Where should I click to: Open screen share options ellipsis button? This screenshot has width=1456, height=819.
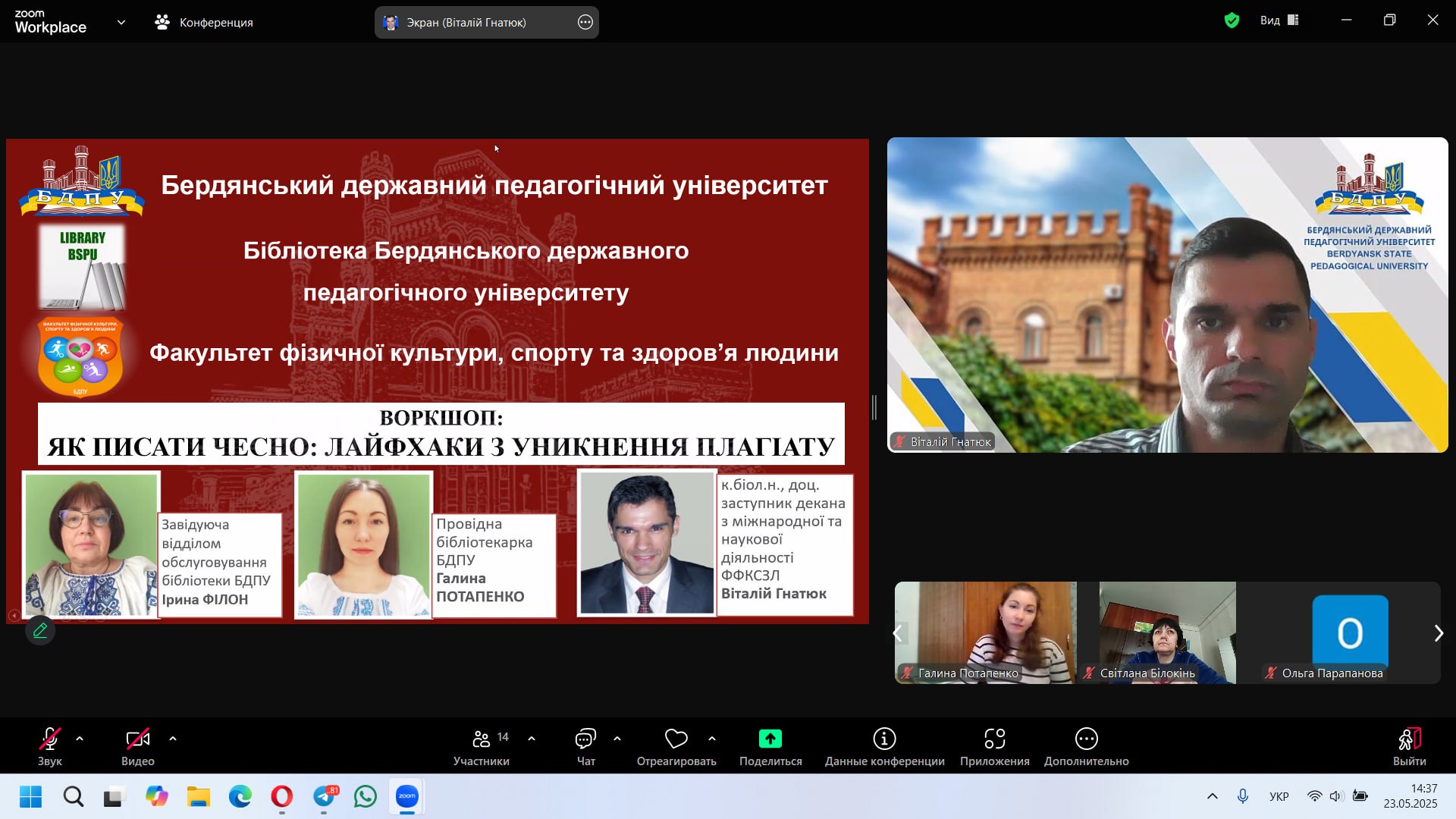(x=585, y=23)
